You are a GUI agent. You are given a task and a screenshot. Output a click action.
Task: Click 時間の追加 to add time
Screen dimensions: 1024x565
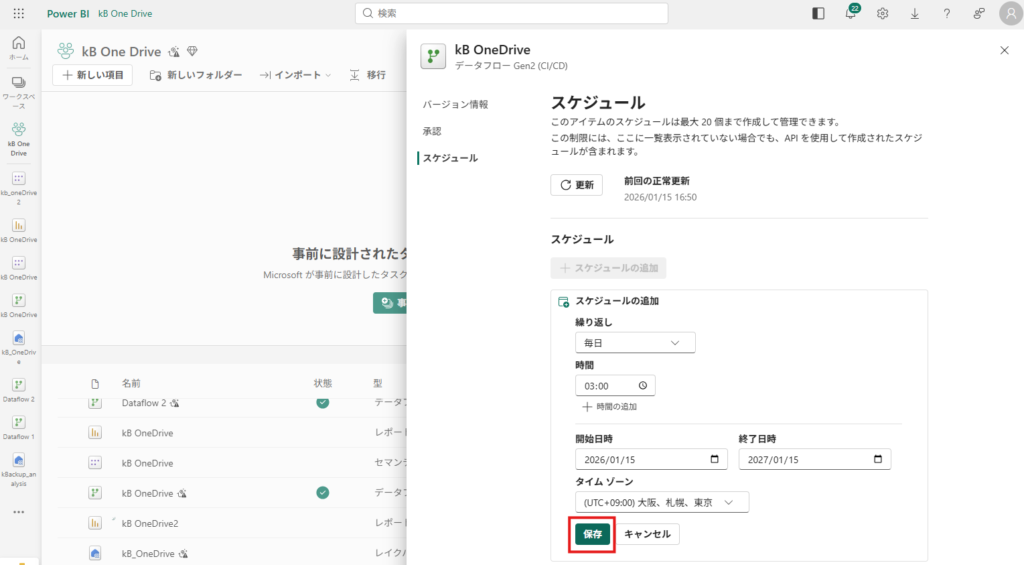(x=609, y=407)
